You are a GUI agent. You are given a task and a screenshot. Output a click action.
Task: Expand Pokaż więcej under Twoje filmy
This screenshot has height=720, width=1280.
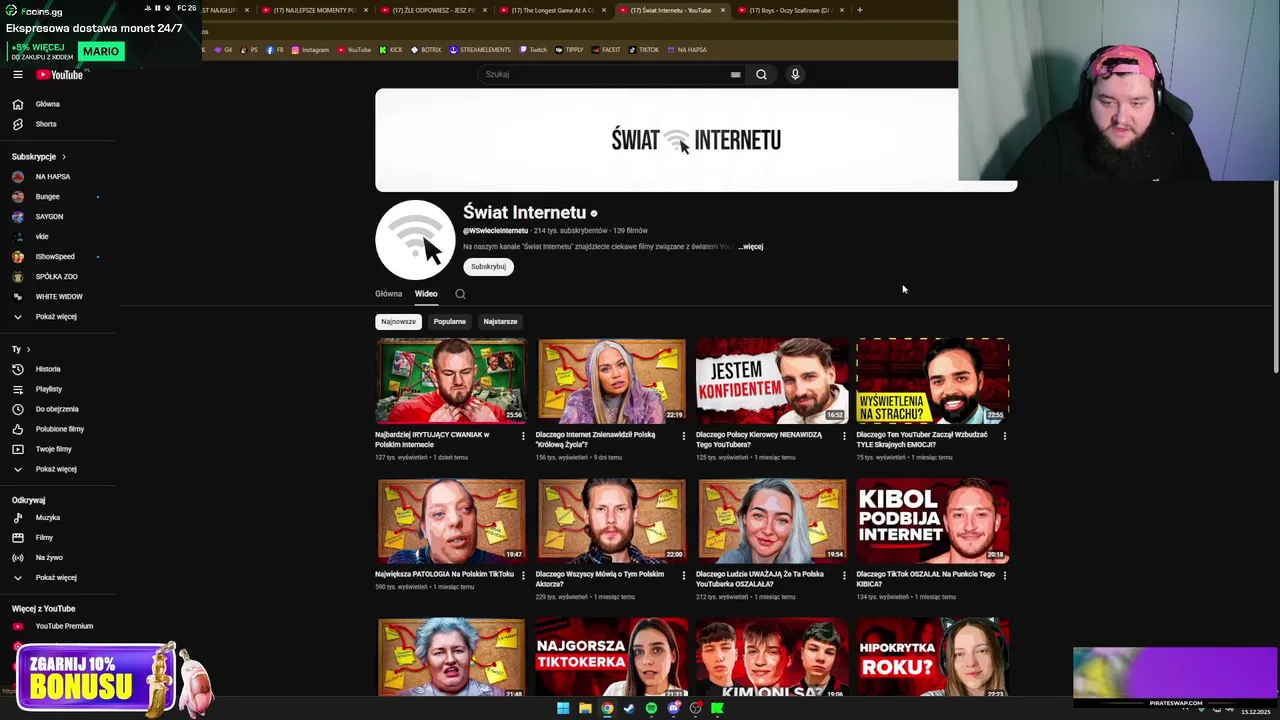pyautogui.click(x=57, y=469)
